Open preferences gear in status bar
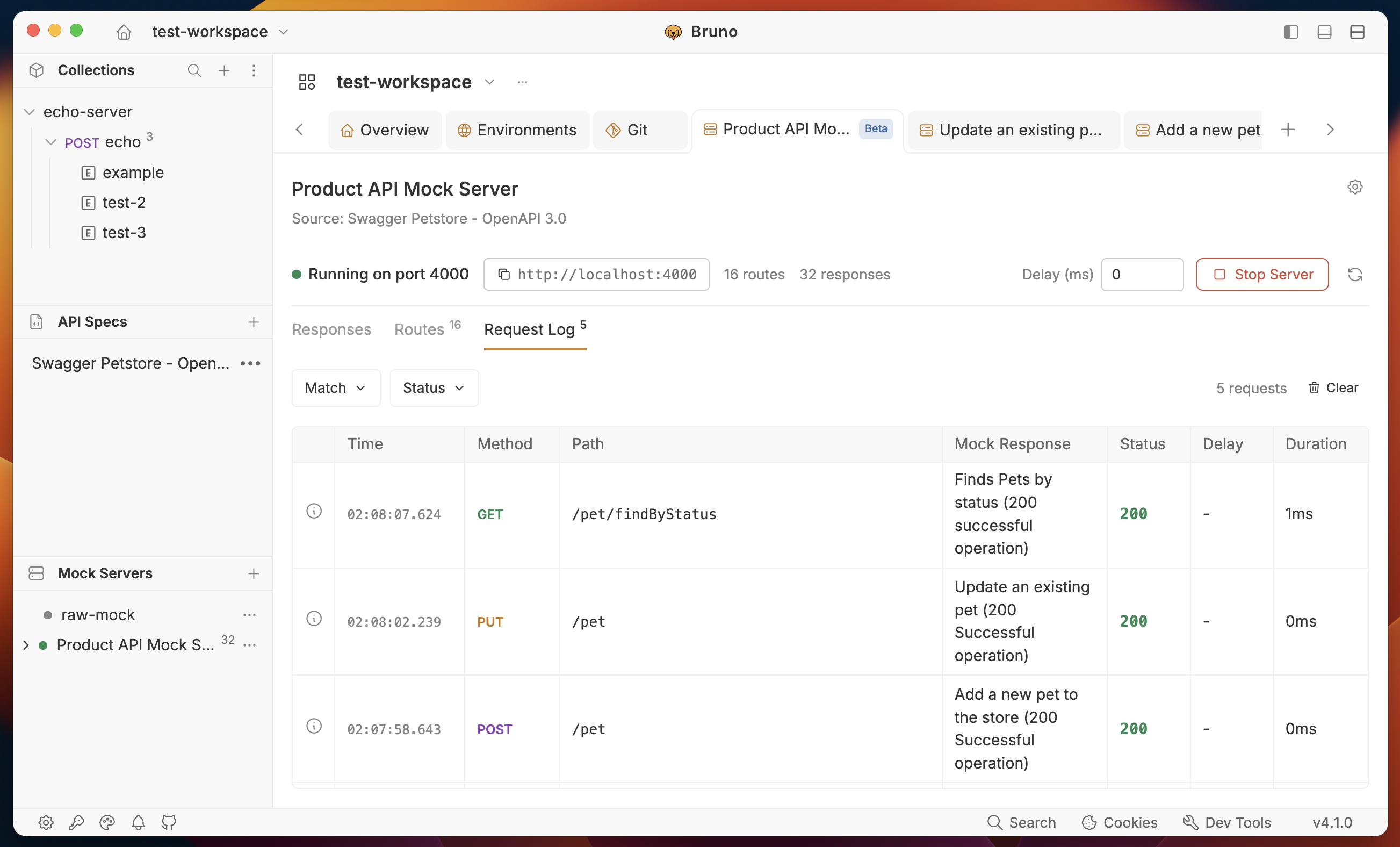 pos(46,823)
